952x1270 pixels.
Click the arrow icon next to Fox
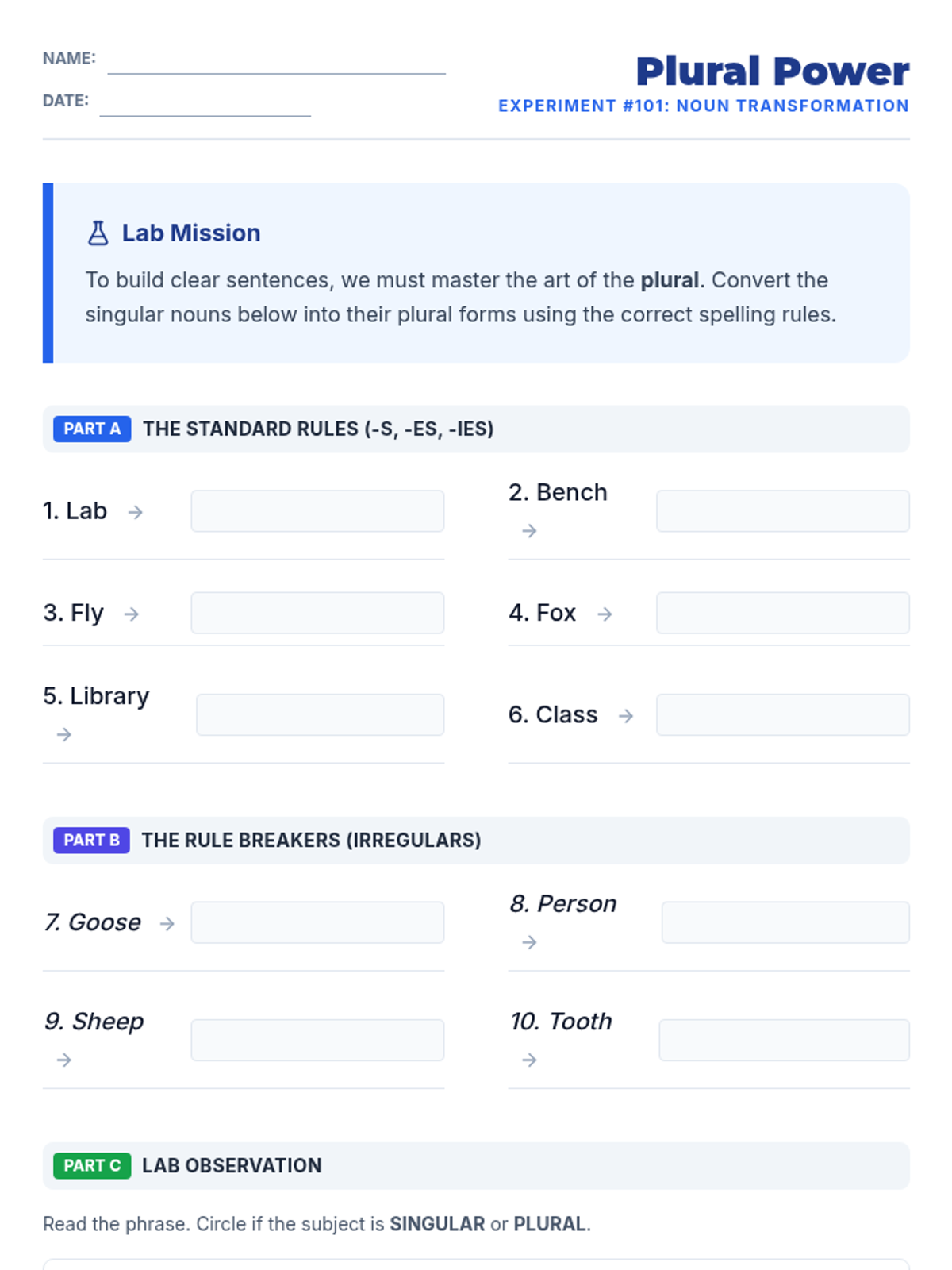pos(605,614)
